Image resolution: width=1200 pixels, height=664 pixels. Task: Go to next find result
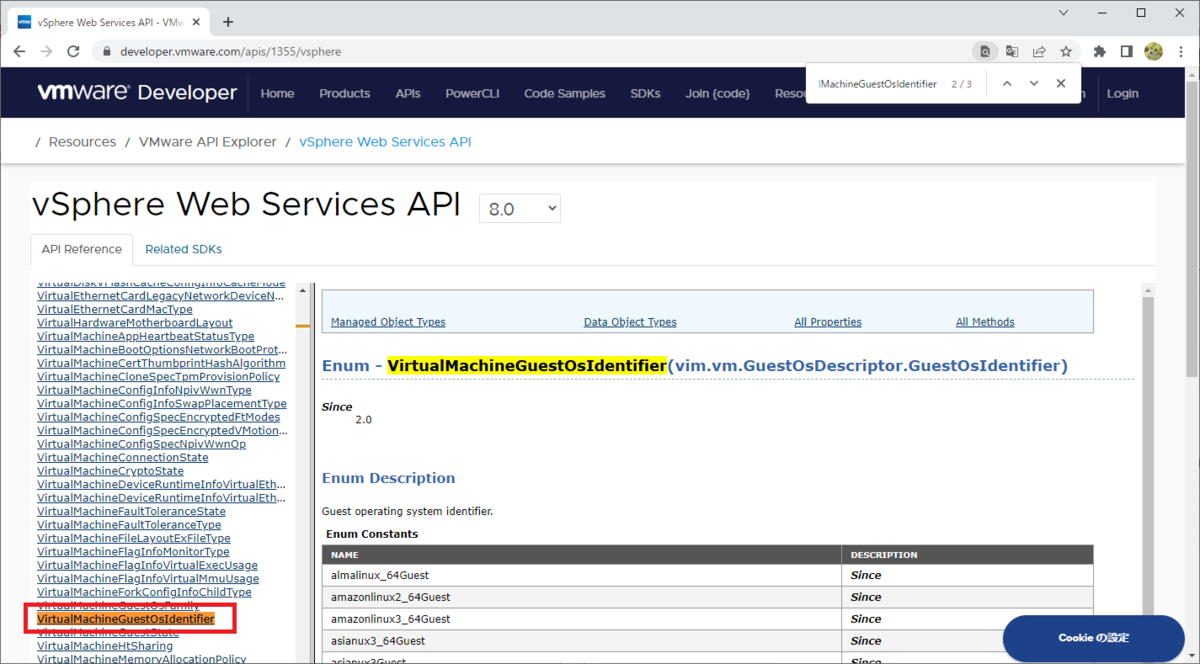click(x=1034, y=84)
